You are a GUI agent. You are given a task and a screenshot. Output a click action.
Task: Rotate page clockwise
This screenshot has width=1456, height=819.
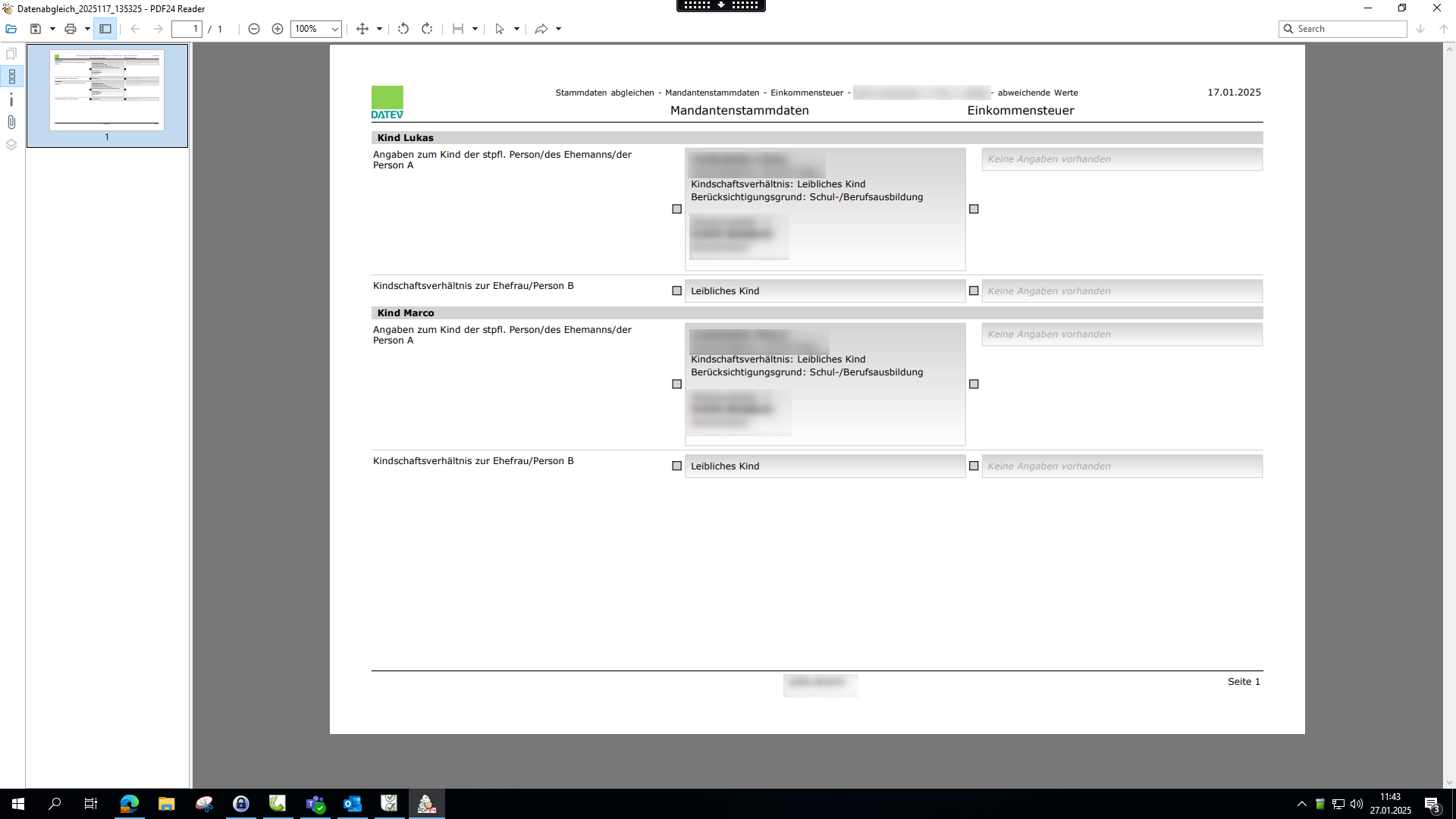pos(427,29)
